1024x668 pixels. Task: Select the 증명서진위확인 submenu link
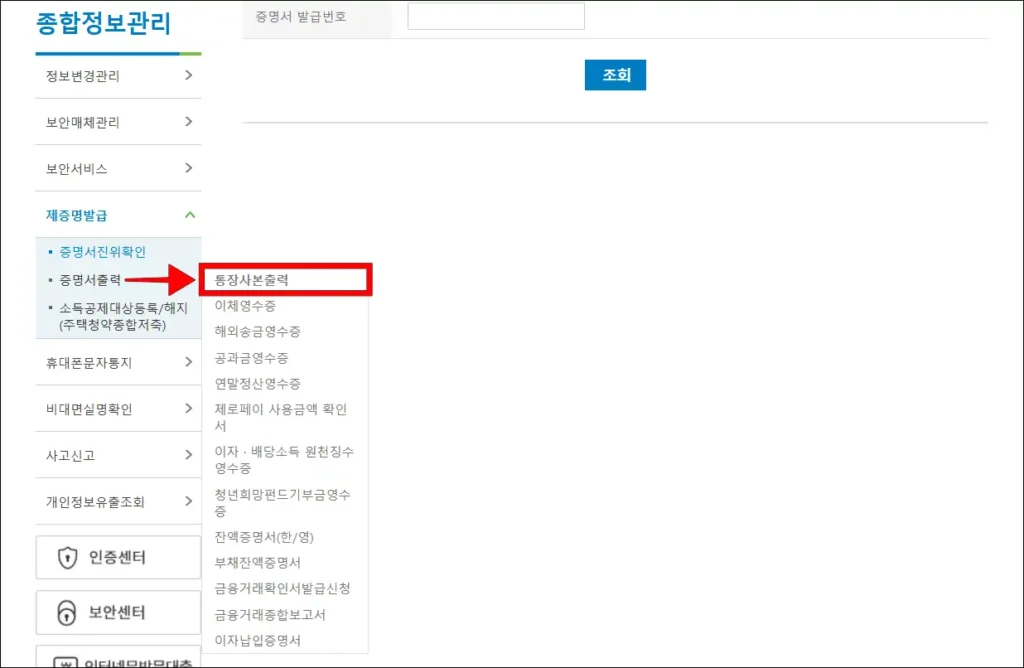[x=103, y=251]
